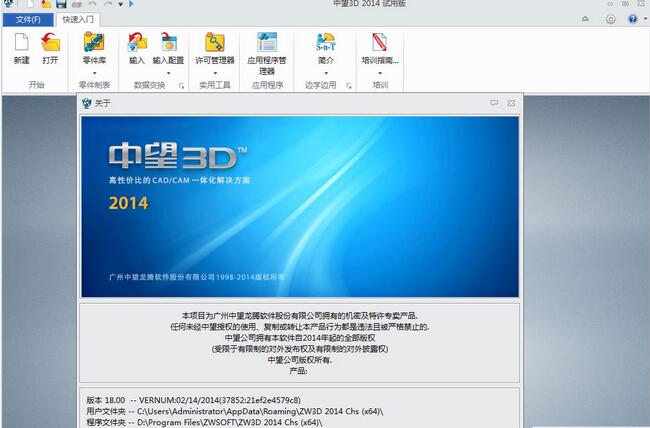Viewport: 650px width, 428px height.
Task: Click the 版本 18.00 version line
Action: point(193,400)
